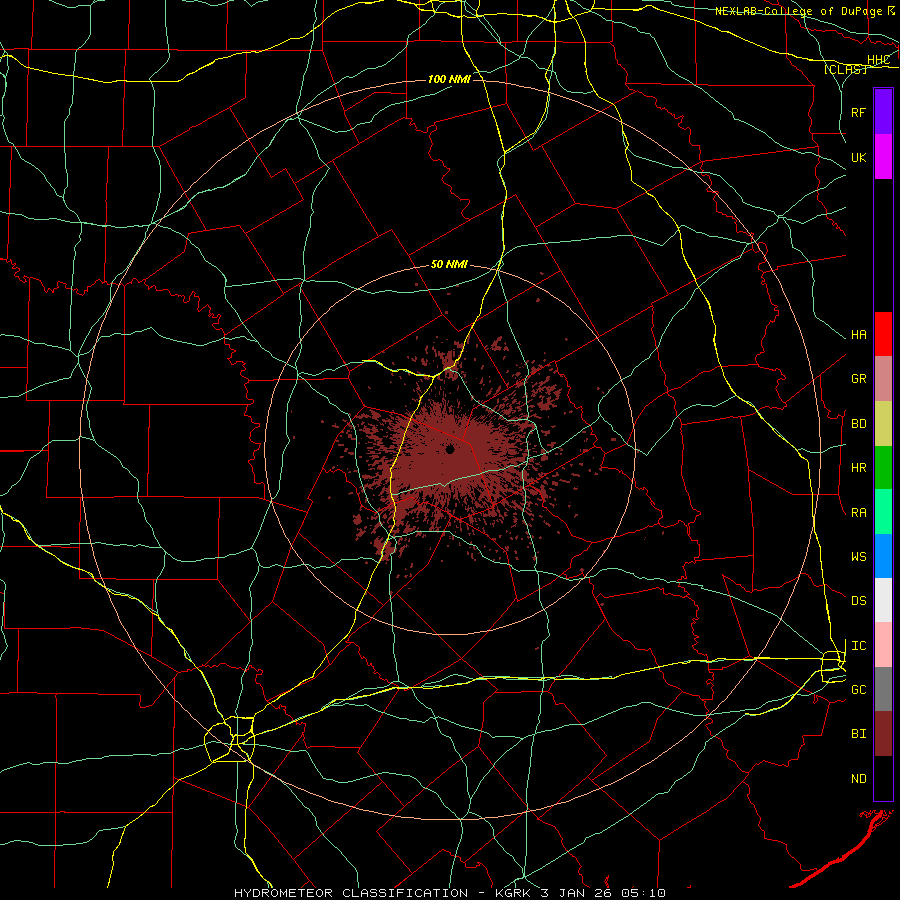
Task: Click the HA legend label
Action: tap(858, 334)
